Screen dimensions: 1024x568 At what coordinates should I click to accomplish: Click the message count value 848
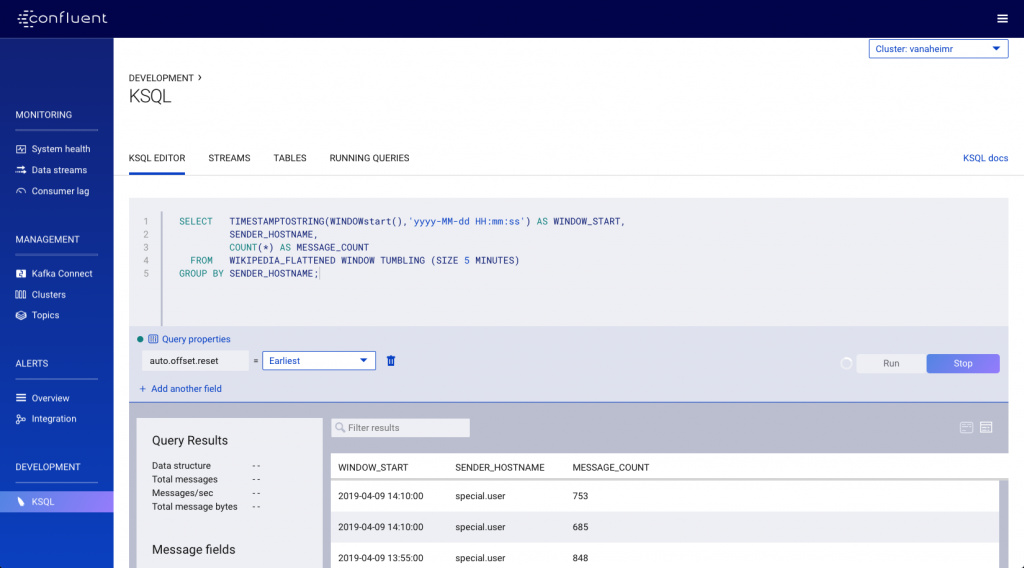[x=580, y=558]
